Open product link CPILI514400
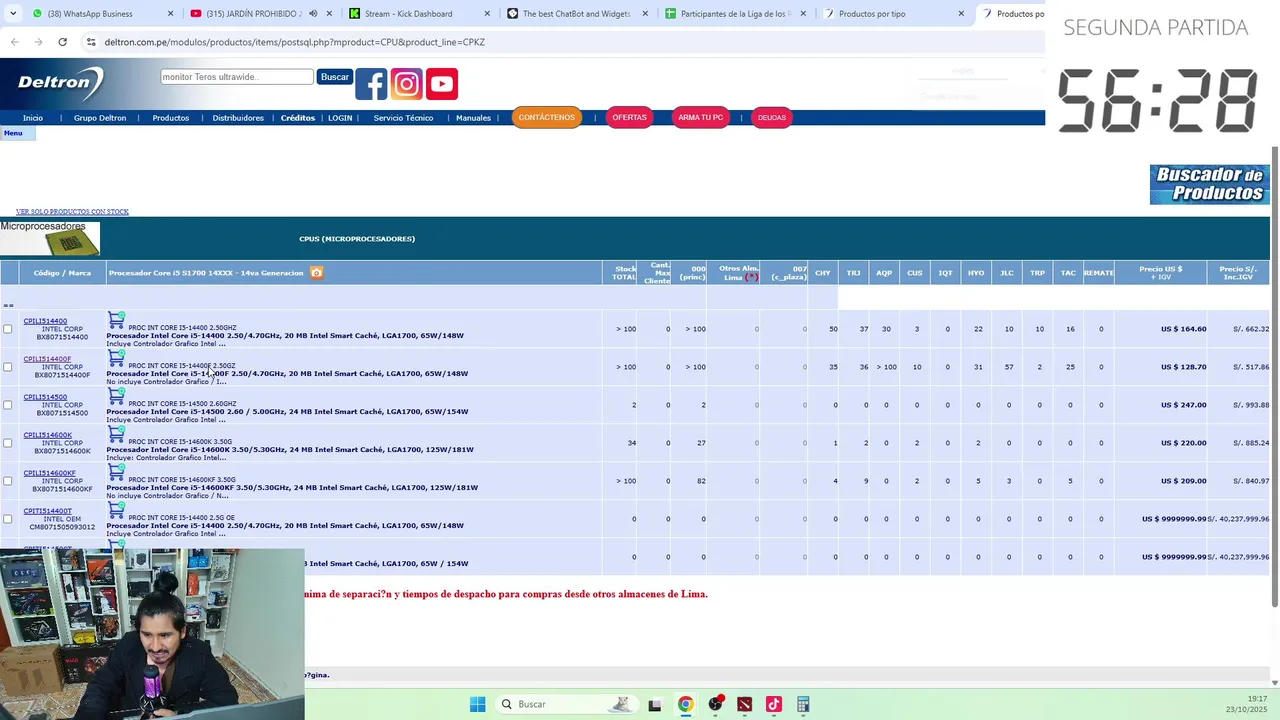This screenshot has height=720, width=1280. [x=45, y=321]
